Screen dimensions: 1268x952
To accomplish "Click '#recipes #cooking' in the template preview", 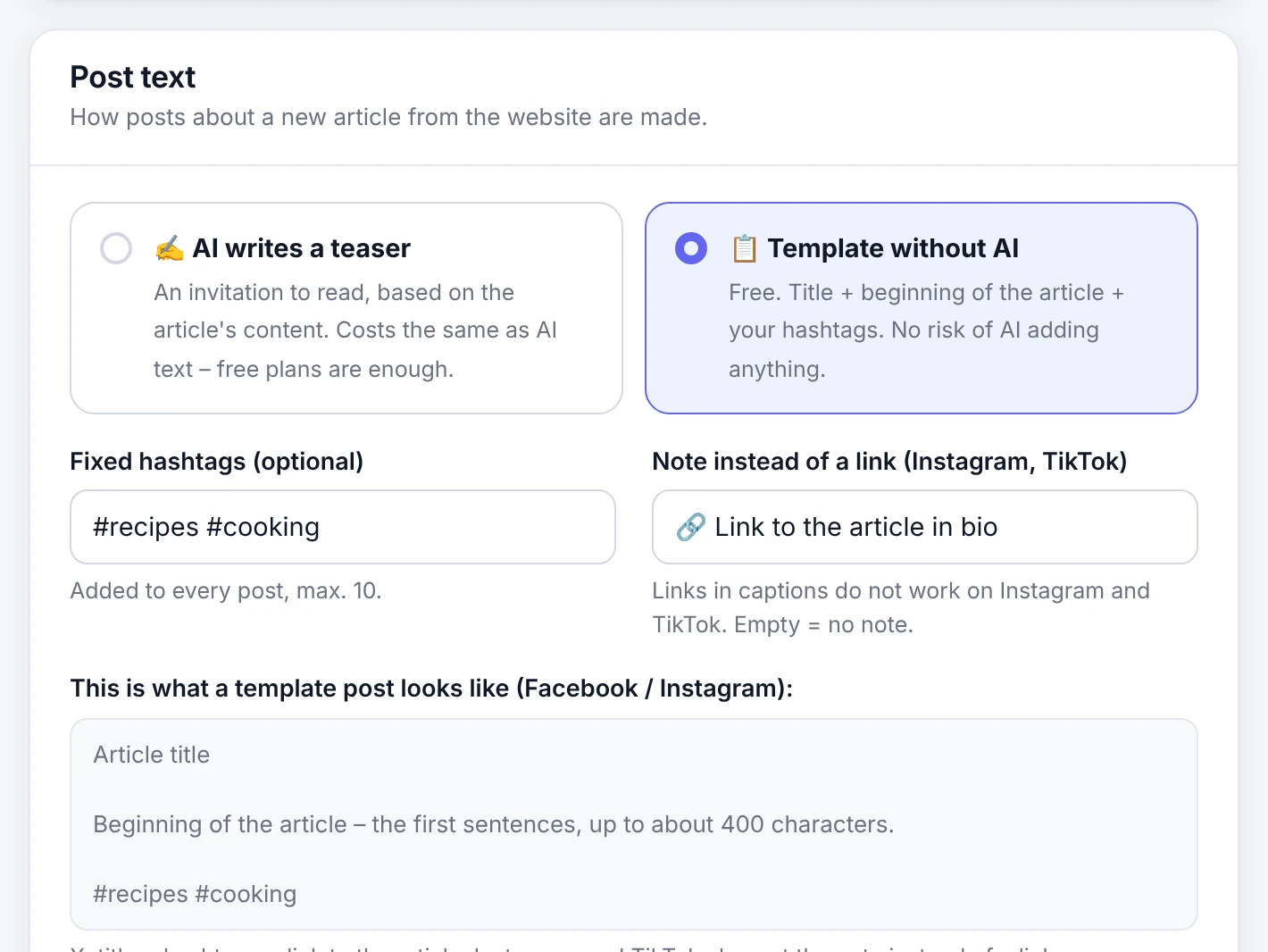I will [195, 895].
